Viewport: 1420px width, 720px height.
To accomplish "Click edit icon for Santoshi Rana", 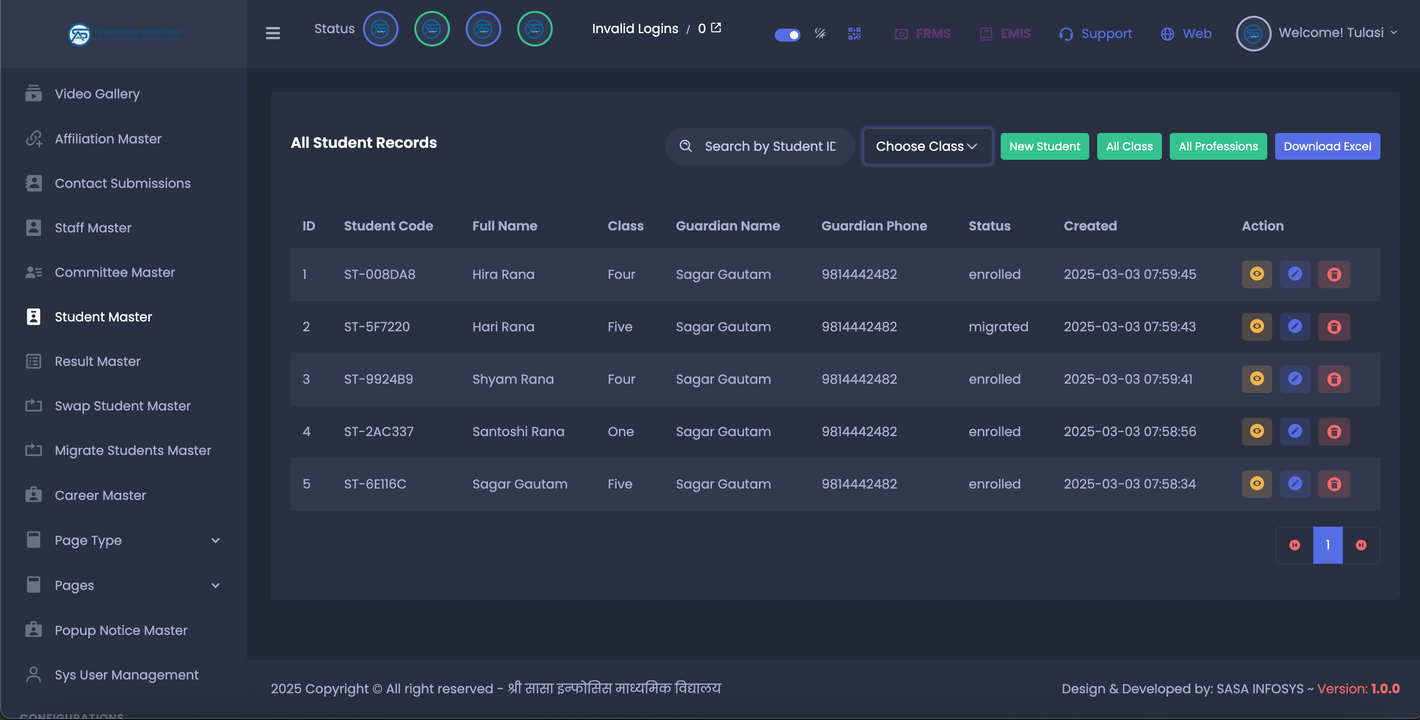I will [x=1295, y=432].
